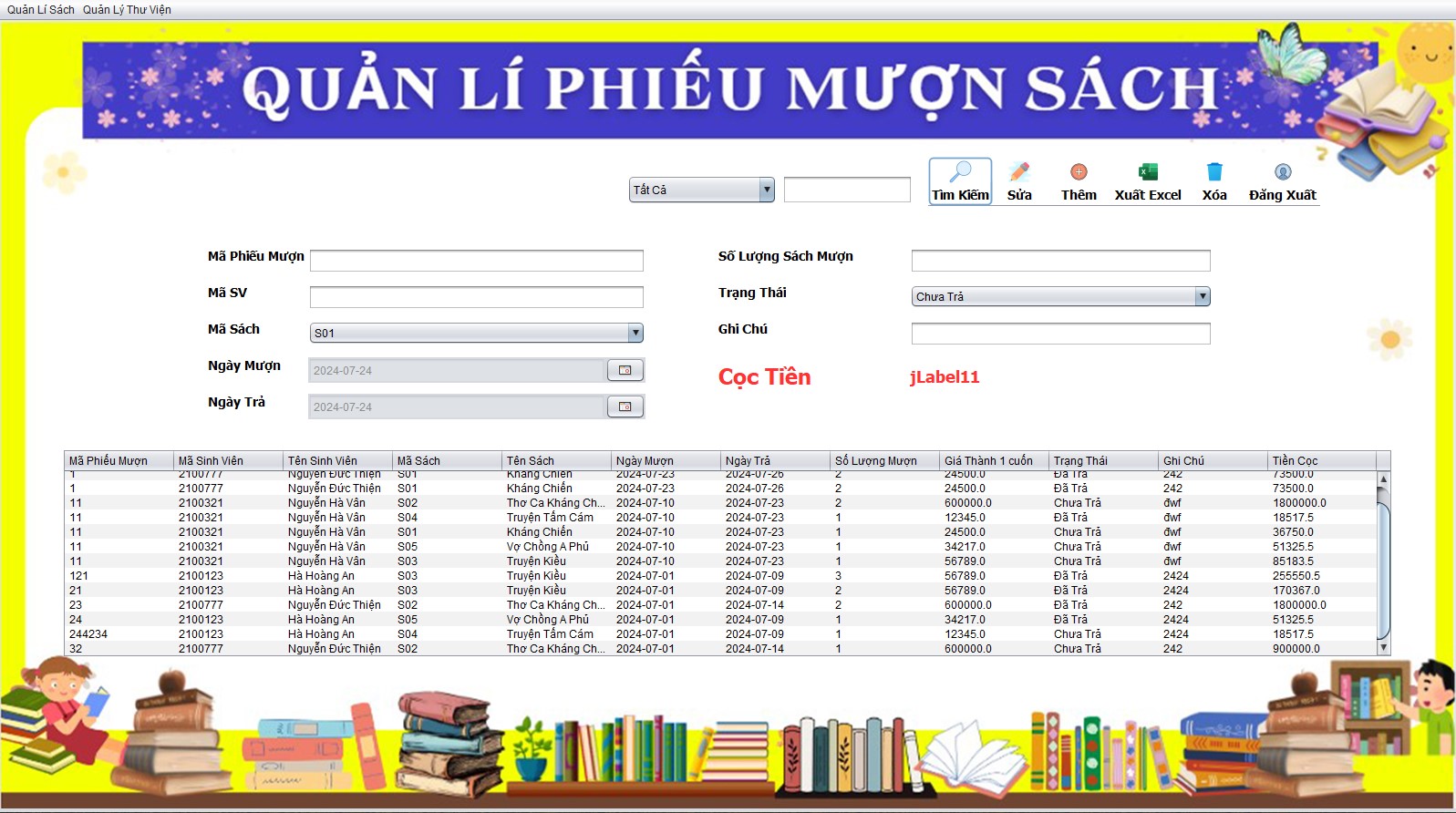Click the Số Lượng Mượn column header
The height and width of the screenshot is (813, 1456).
coord(884,460)
